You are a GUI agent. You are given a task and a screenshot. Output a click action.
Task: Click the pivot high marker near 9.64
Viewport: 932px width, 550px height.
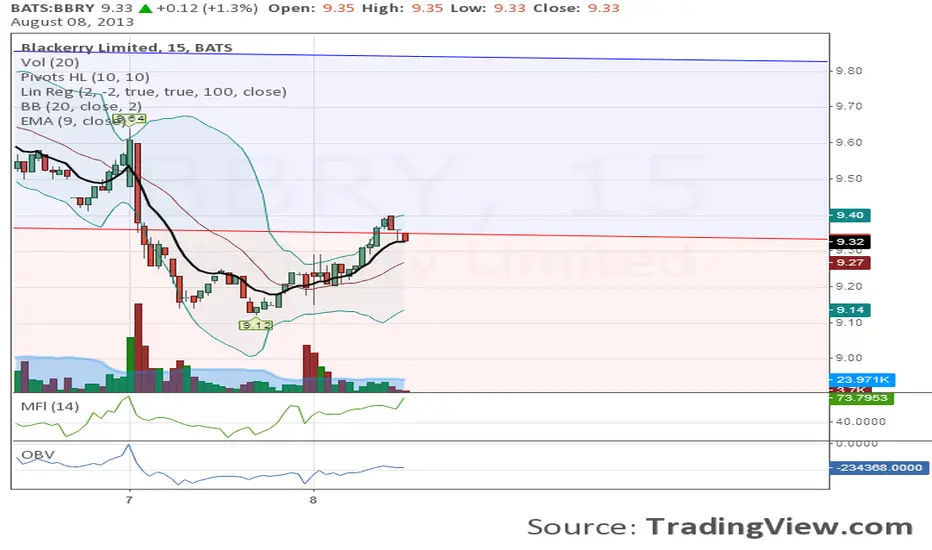coord(130,119)
